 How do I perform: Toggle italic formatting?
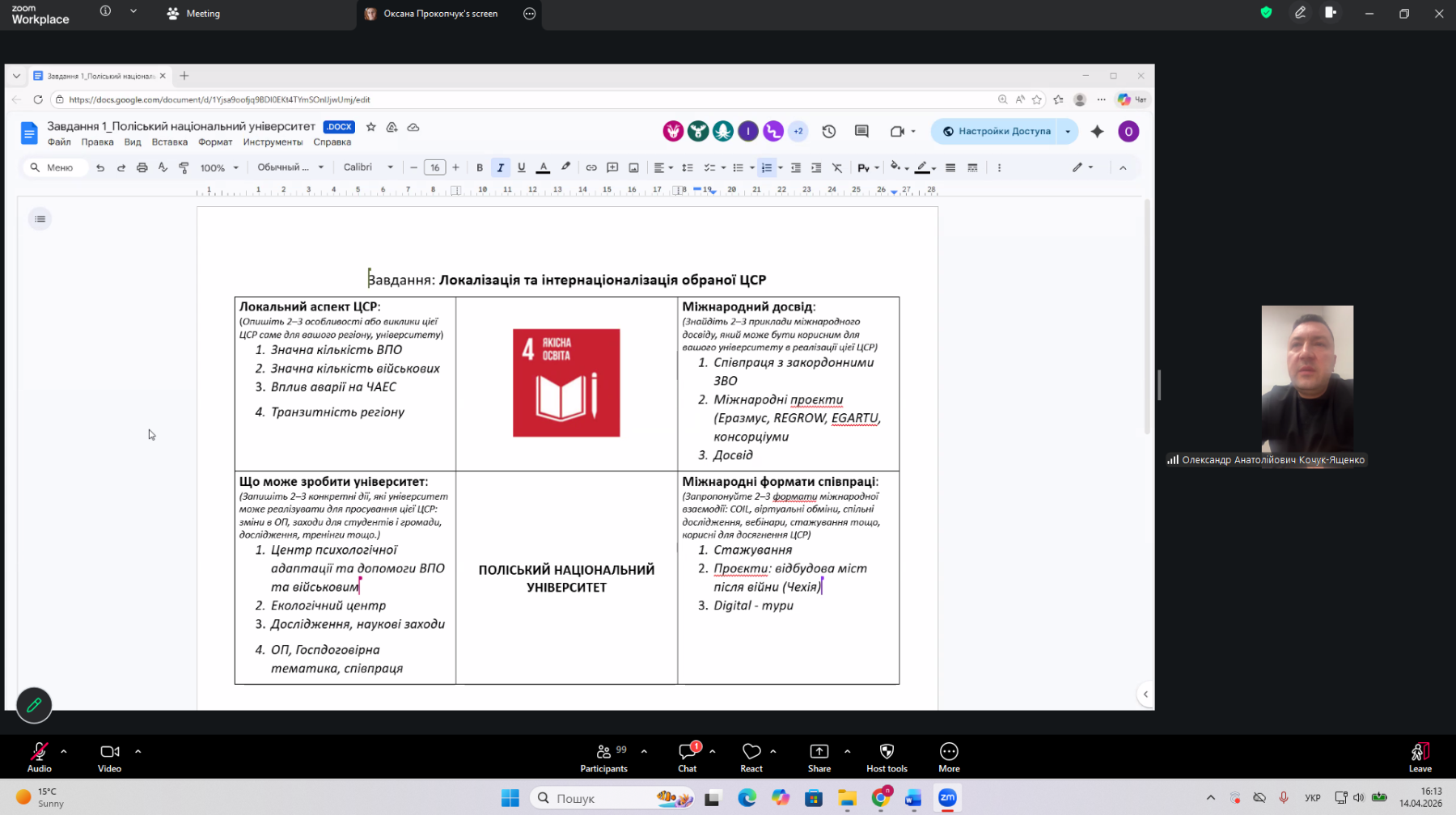pyautogui.click(x=500, y=167)
